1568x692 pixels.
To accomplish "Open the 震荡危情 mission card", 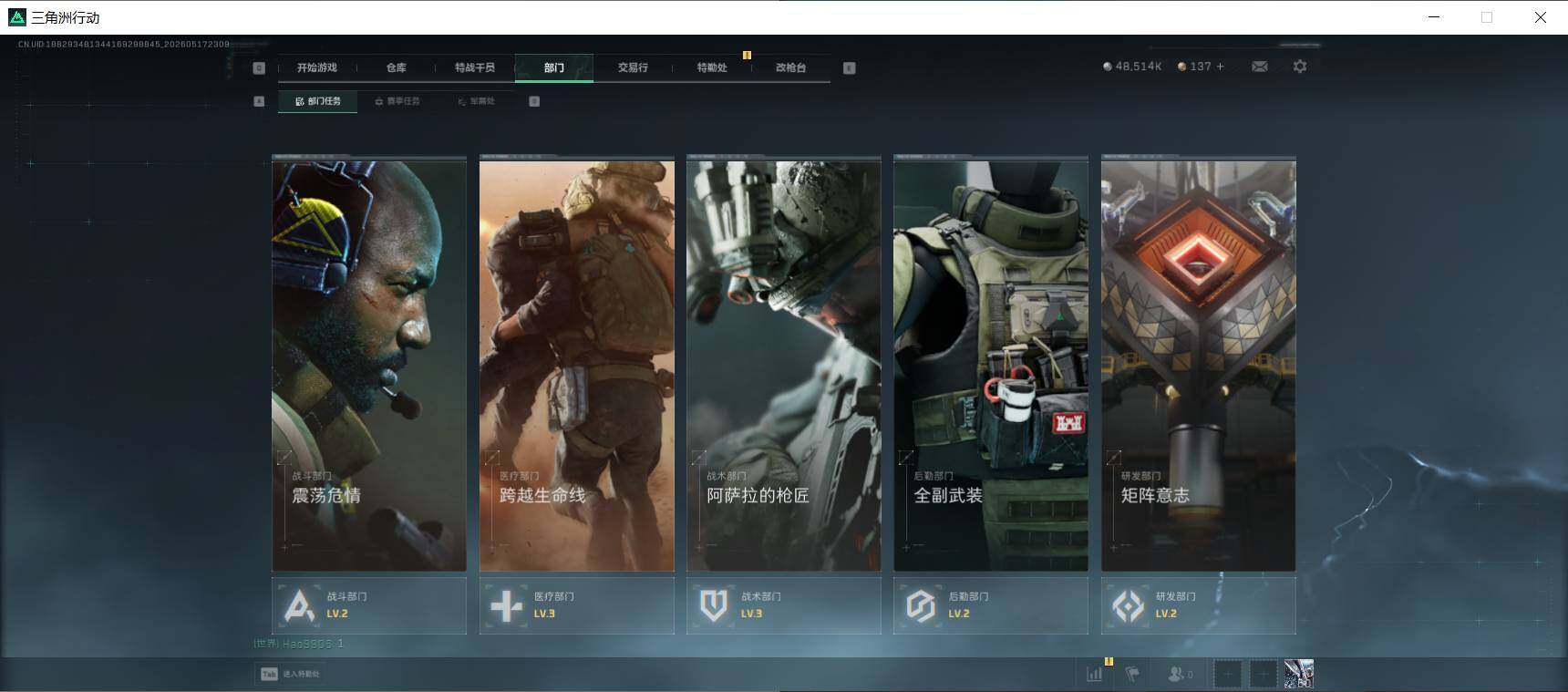I will 369,365.
